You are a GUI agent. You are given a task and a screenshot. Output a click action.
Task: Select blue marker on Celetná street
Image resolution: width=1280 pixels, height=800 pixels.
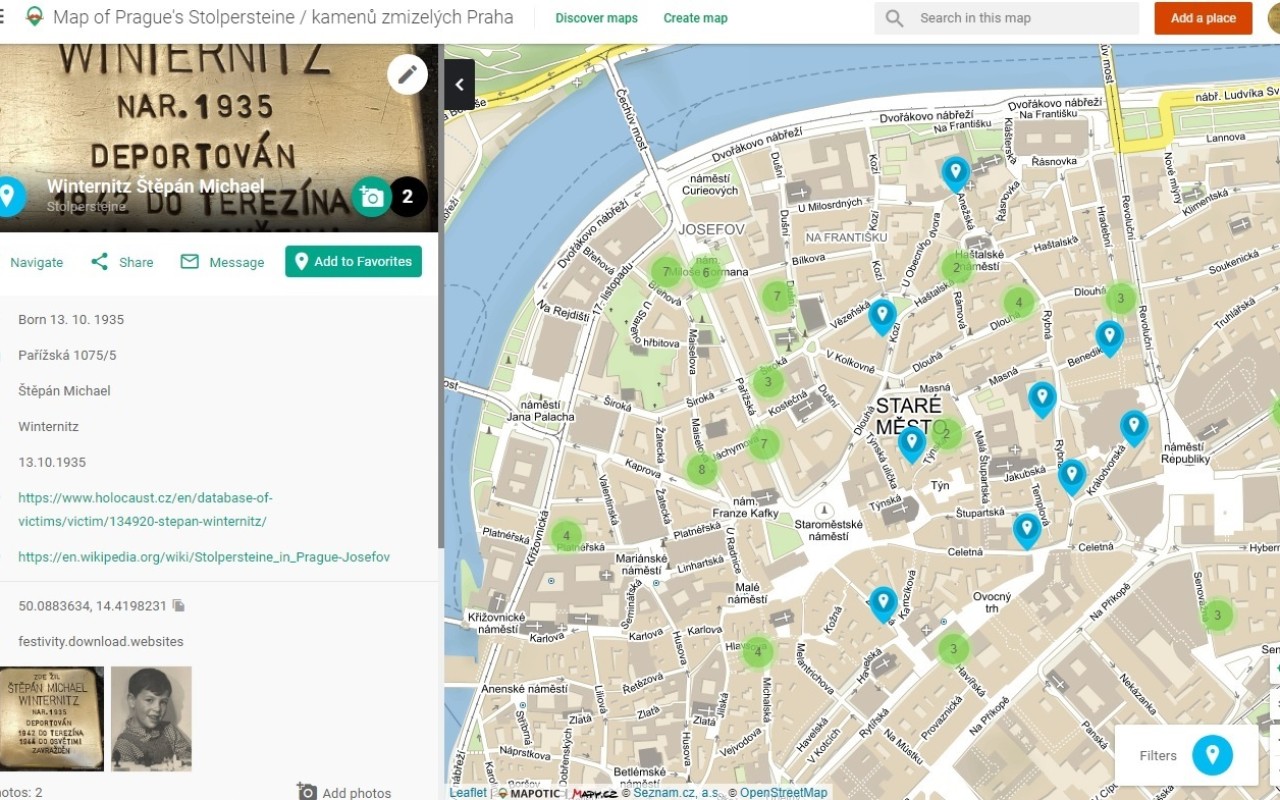tap(1027, 531)
